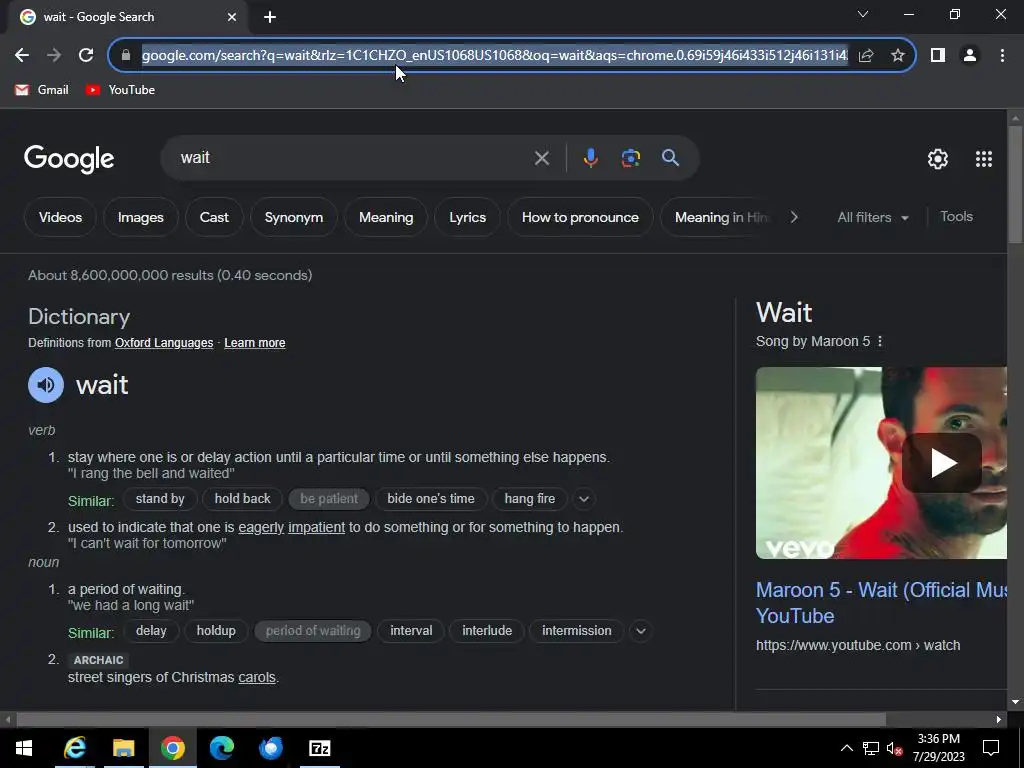Open Google apps grid
This screenshot has height=768, width=1024.
pyautogui.click(x=984, y=159)
